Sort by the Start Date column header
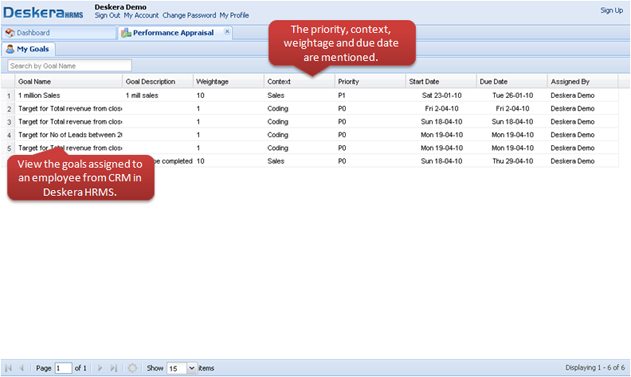 (441, 81)
